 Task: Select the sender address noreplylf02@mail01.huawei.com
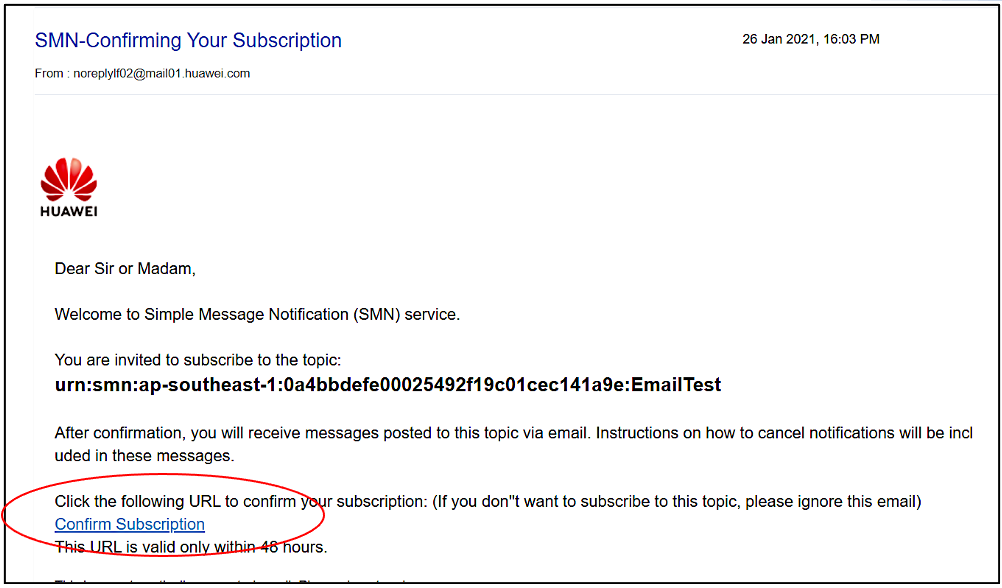click(162, 74)
